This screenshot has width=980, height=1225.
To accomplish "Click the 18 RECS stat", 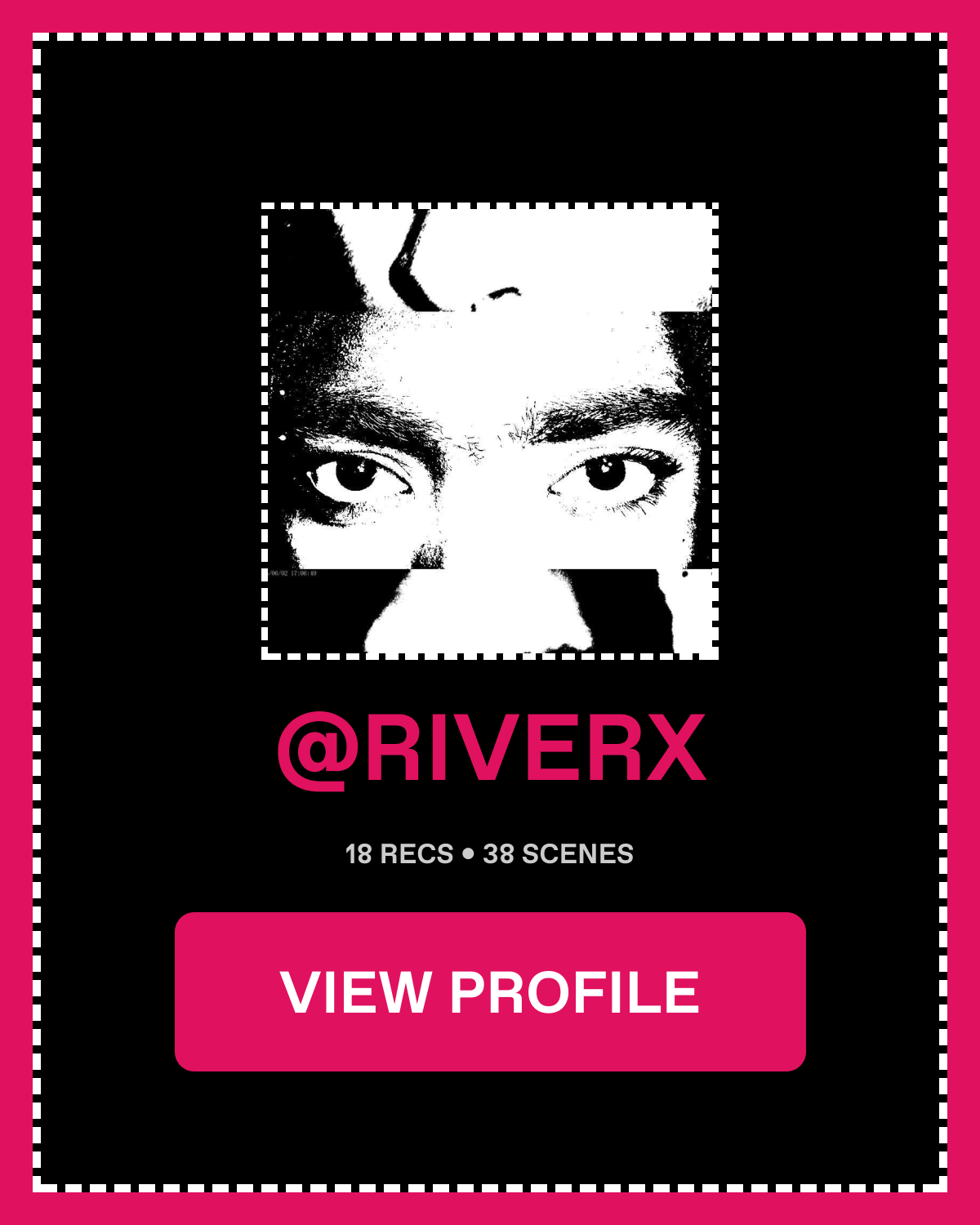I will pyautogui.click(x=399, y=854).
